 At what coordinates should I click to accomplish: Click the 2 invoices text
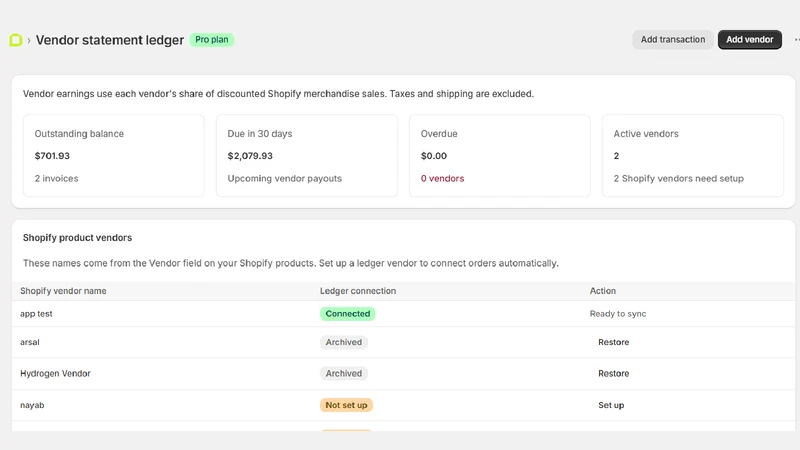pos(56,179)
